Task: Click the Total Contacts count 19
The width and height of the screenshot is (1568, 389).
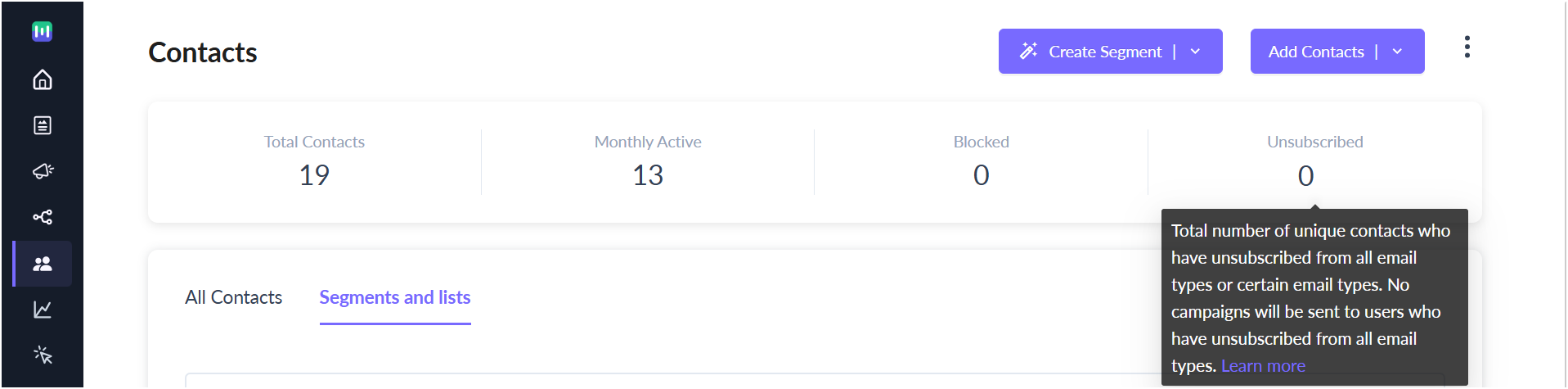Action: click(x=314, y=175)
